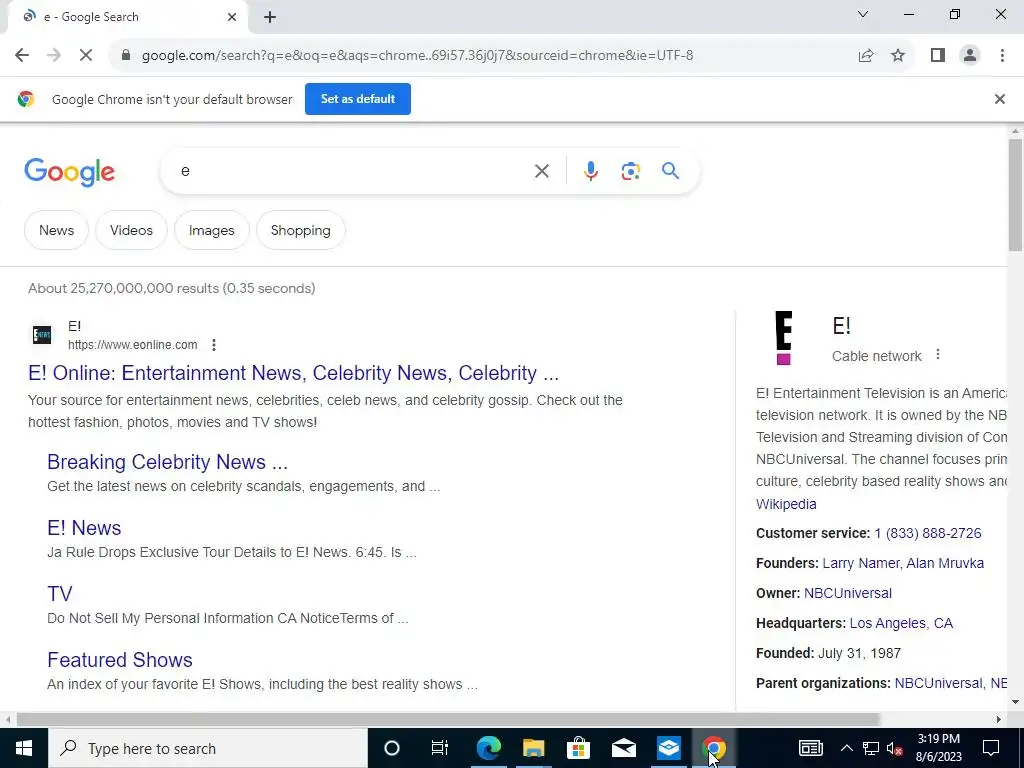The height and width of the screenshot is (768, 1024).
Task: Open the news and interests taskbar icon
Action: [810, 748]
